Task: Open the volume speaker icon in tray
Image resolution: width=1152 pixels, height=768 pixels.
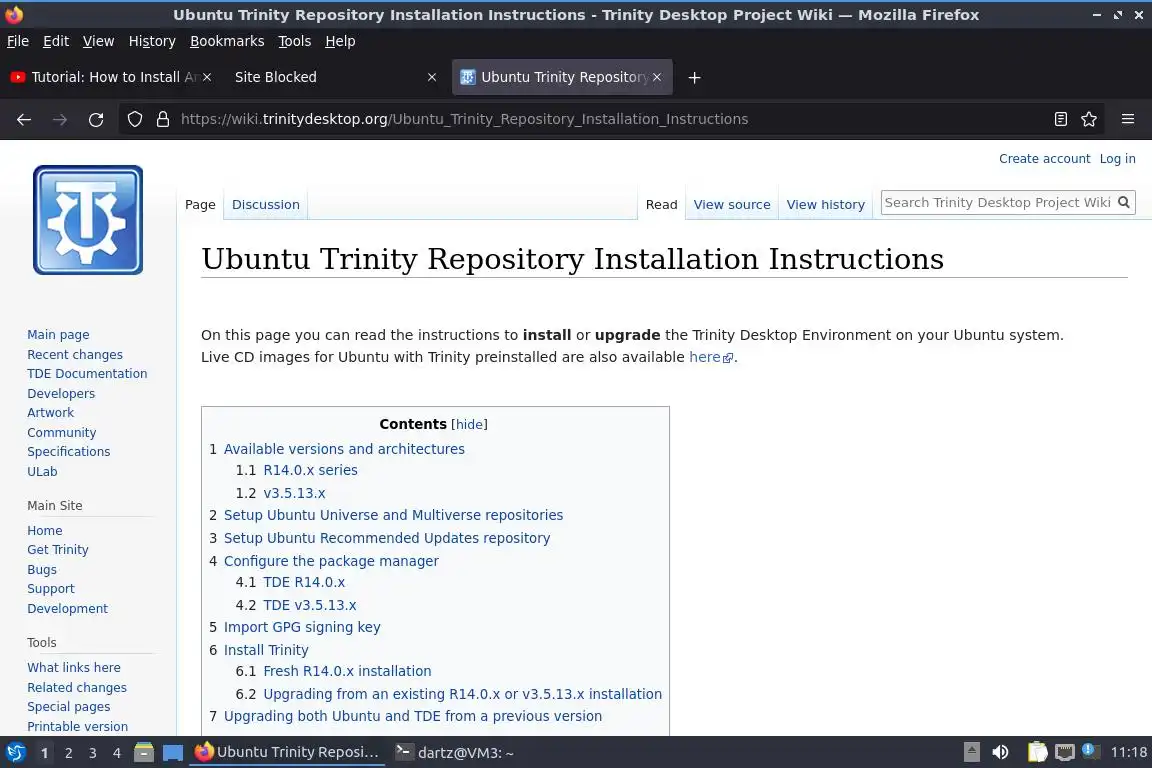Action: (1000, 752)
